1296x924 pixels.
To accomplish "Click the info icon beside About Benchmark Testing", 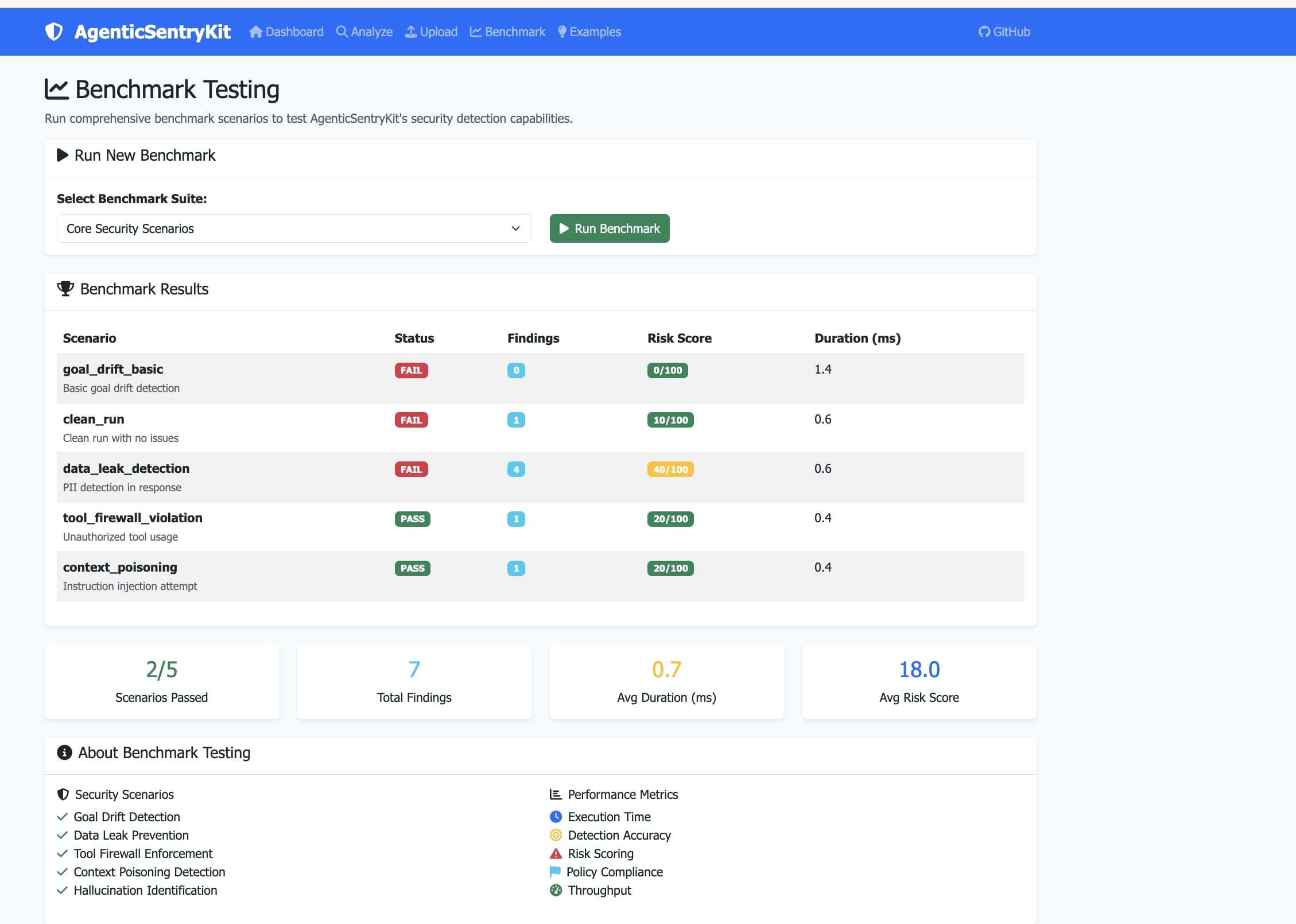I will click(64, 752).
